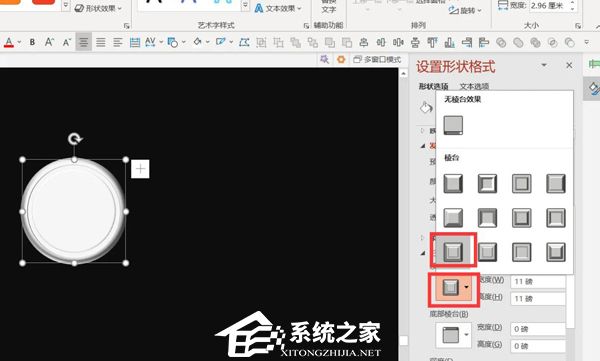Click the AV character spacing icon
Image resolution: width=600 pixels, height=361 pixels.
150,42
